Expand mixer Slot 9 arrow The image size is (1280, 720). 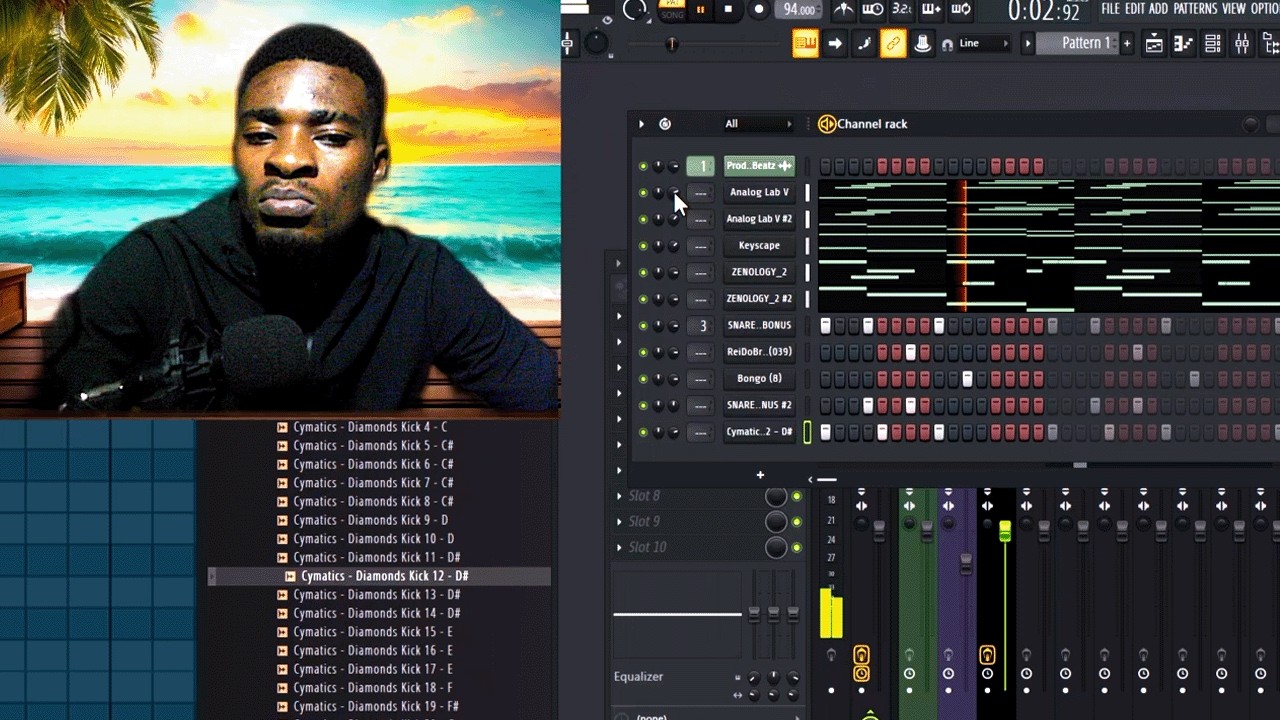pyautogui.click(x=620, y=522)
